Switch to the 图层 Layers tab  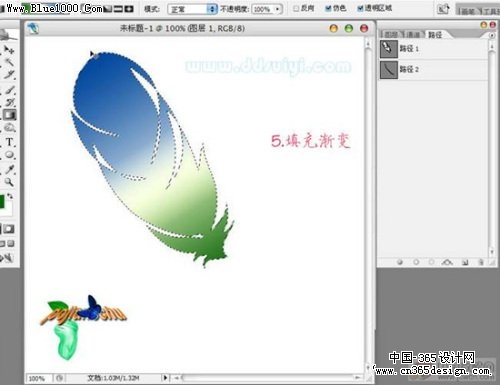391,34
